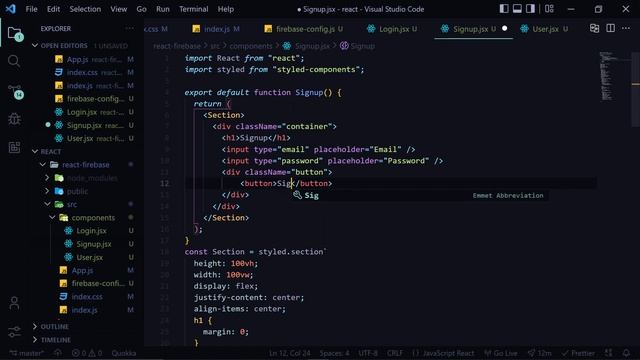
Task: Toggle primary side bar layout icon
Action: click(504, 9)
